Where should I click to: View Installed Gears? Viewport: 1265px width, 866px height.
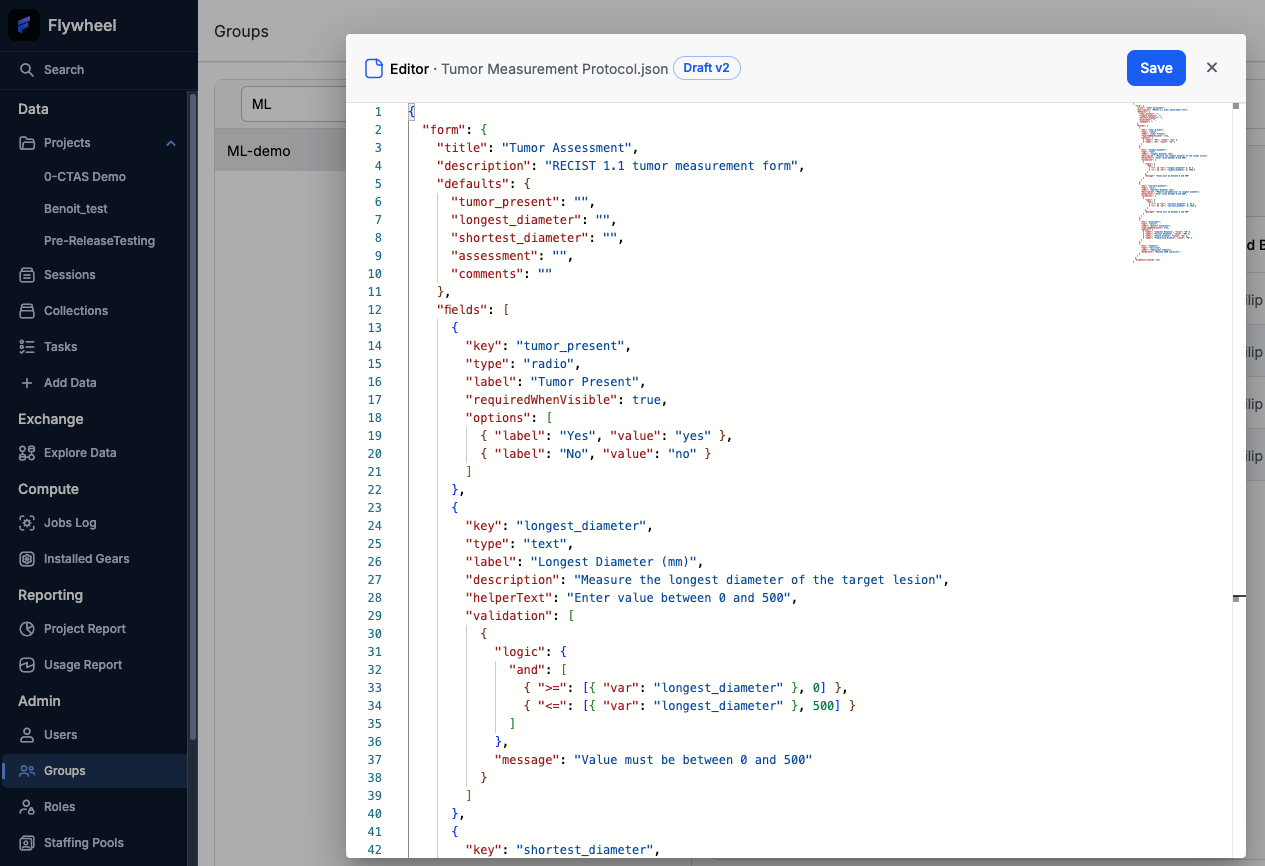87,558
